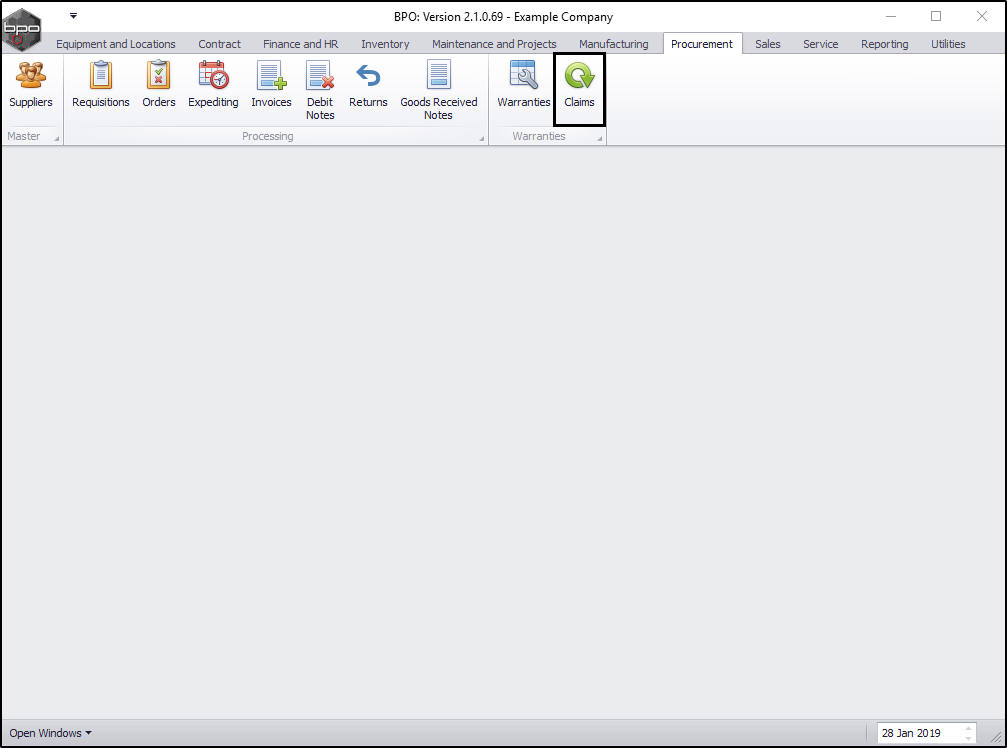Open quick access toolbar dropdown arrow
Image resolution: width=1007 pixels, height=748 pixels.
[73, 15]
